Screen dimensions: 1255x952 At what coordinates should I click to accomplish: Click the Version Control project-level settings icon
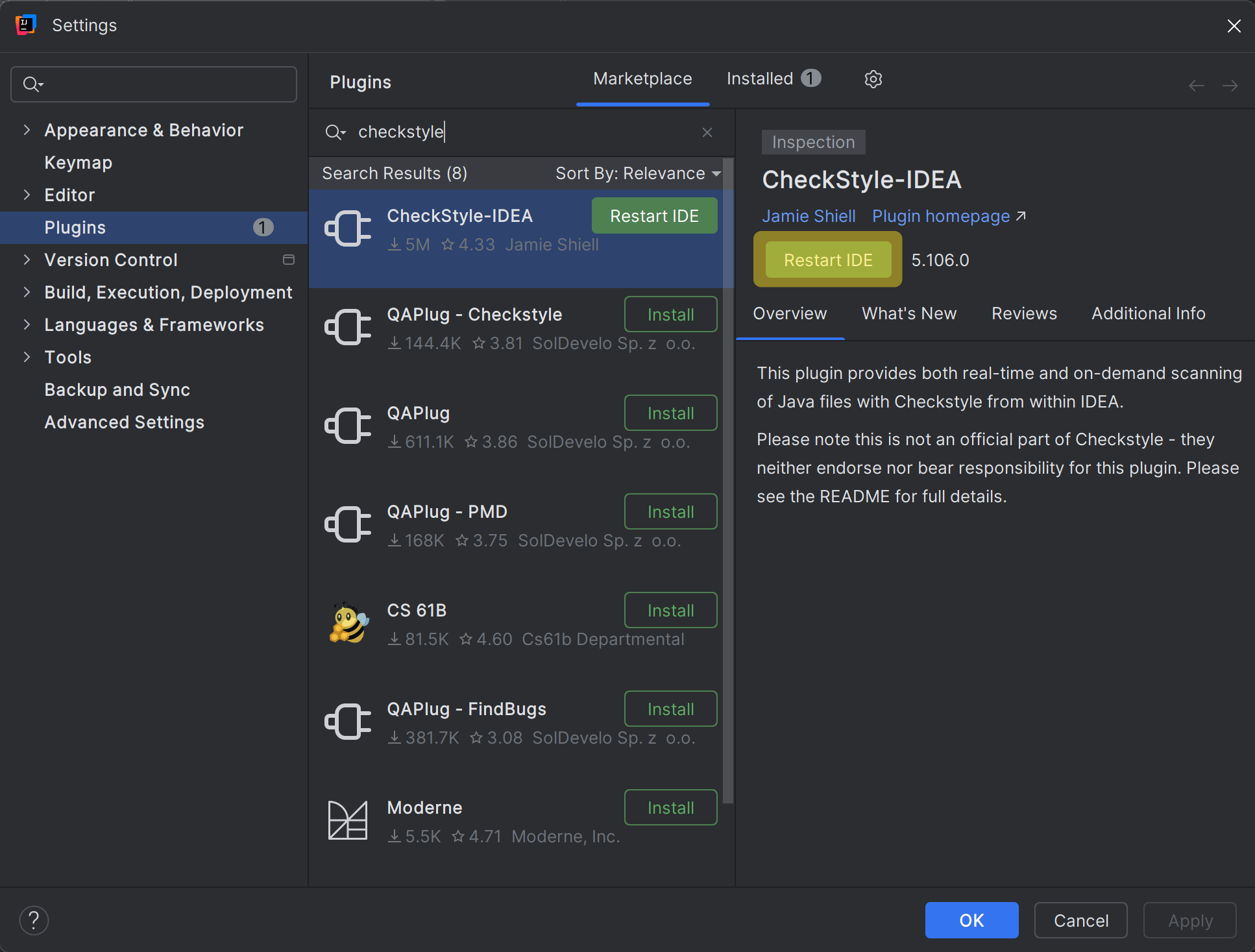289,260
